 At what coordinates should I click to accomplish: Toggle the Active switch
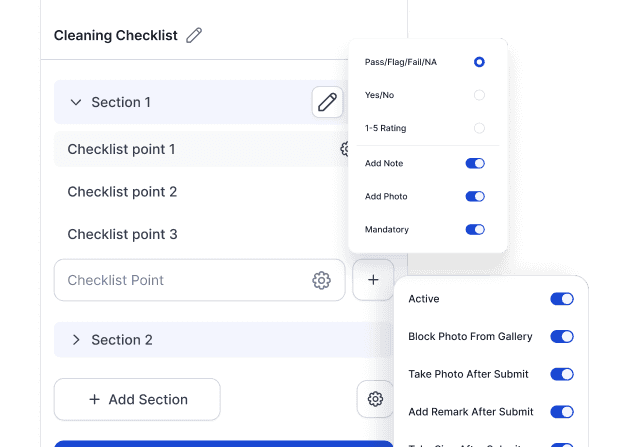[562, 299]
